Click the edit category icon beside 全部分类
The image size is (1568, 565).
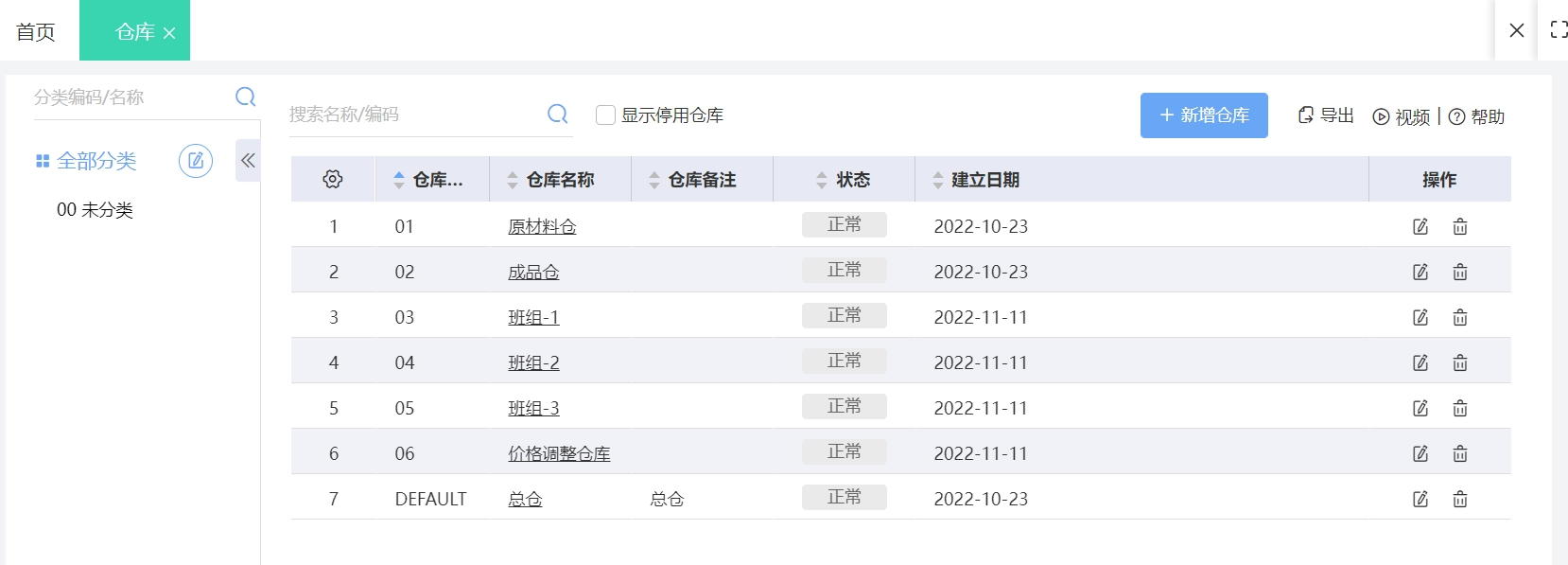click(196, 161)
